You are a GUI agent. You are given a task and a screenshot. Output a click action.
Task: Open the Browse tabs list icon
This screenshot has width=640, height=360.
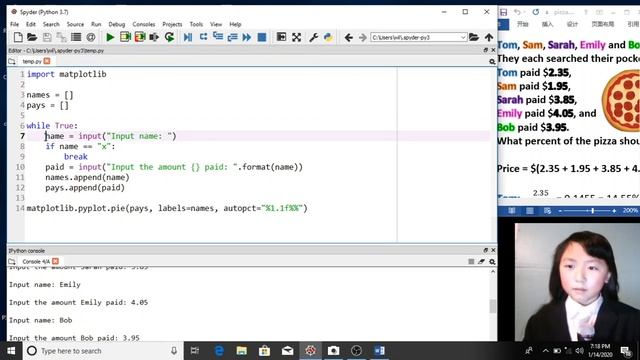tap(76, 38)
